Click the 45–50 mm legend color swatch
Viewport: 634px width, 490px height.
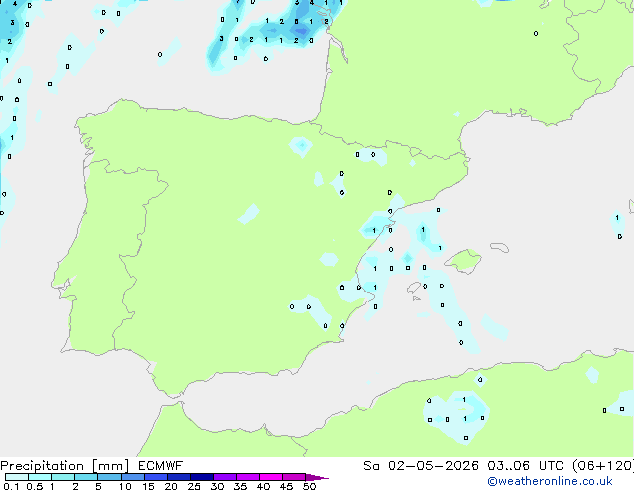pyautogui.click(x=294, y=477)
